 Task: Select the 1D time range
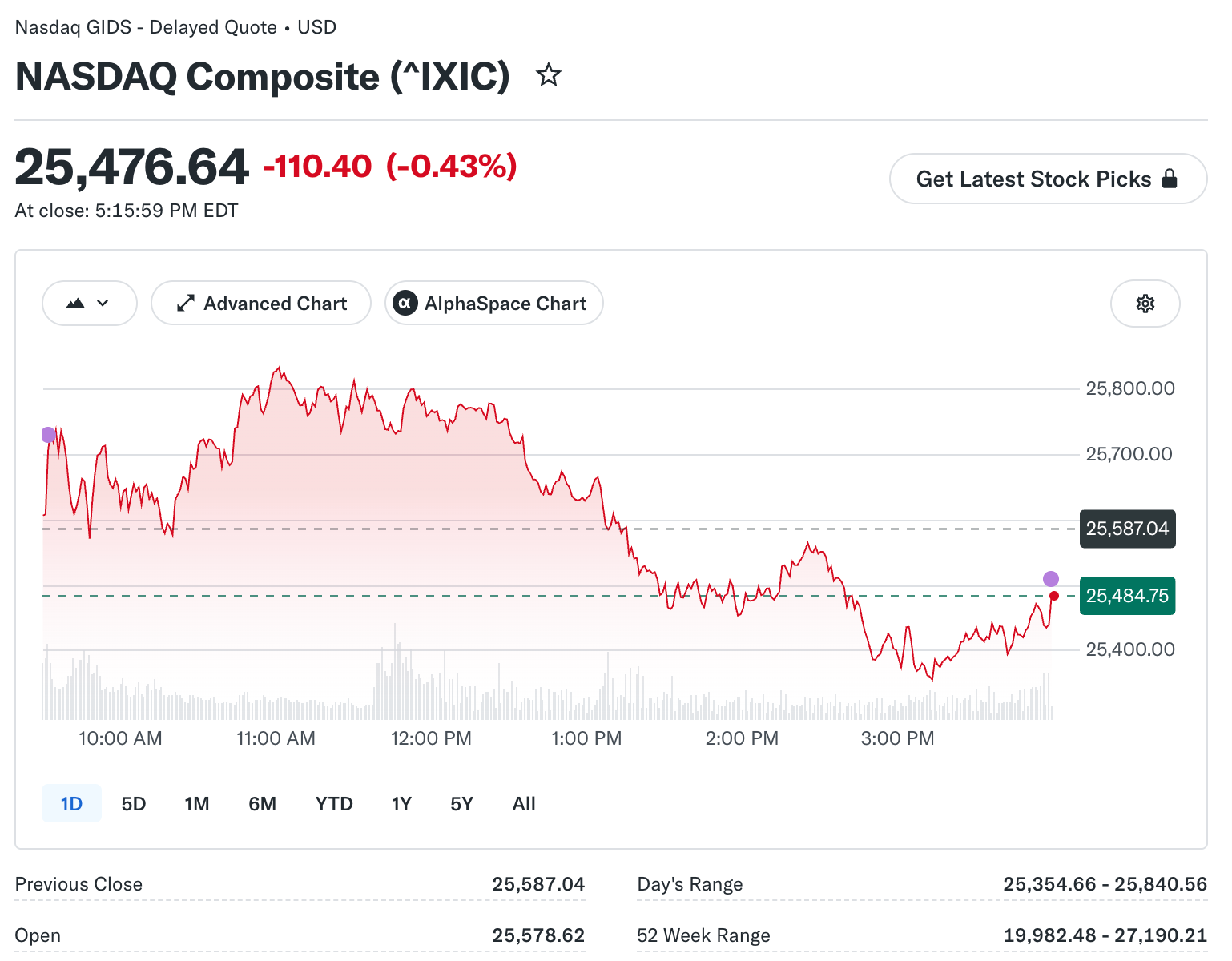coord(71,803)
